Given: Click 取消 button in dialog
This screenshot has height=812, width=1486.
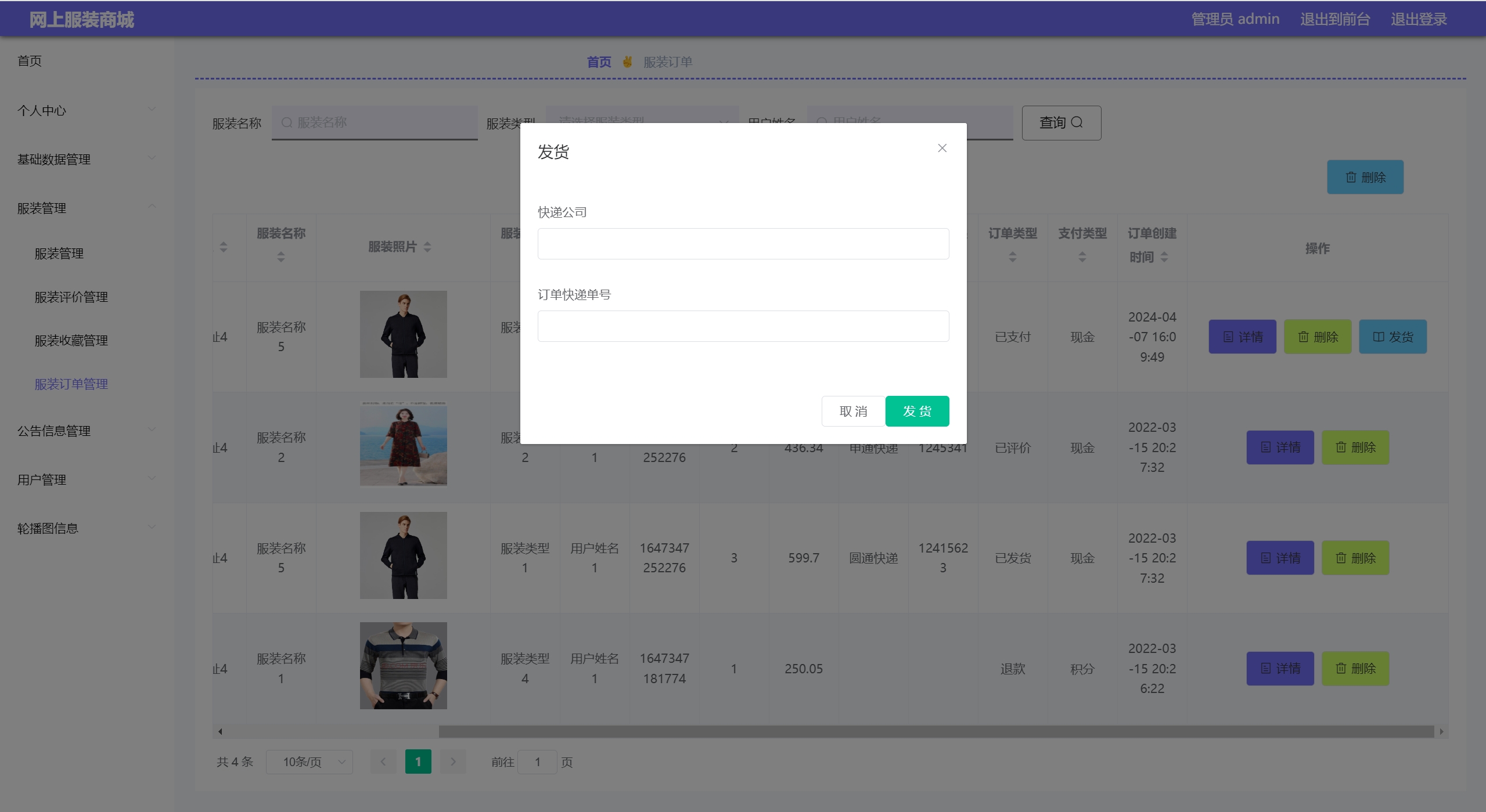Looking at the screenshot, I should pos(853,412).
